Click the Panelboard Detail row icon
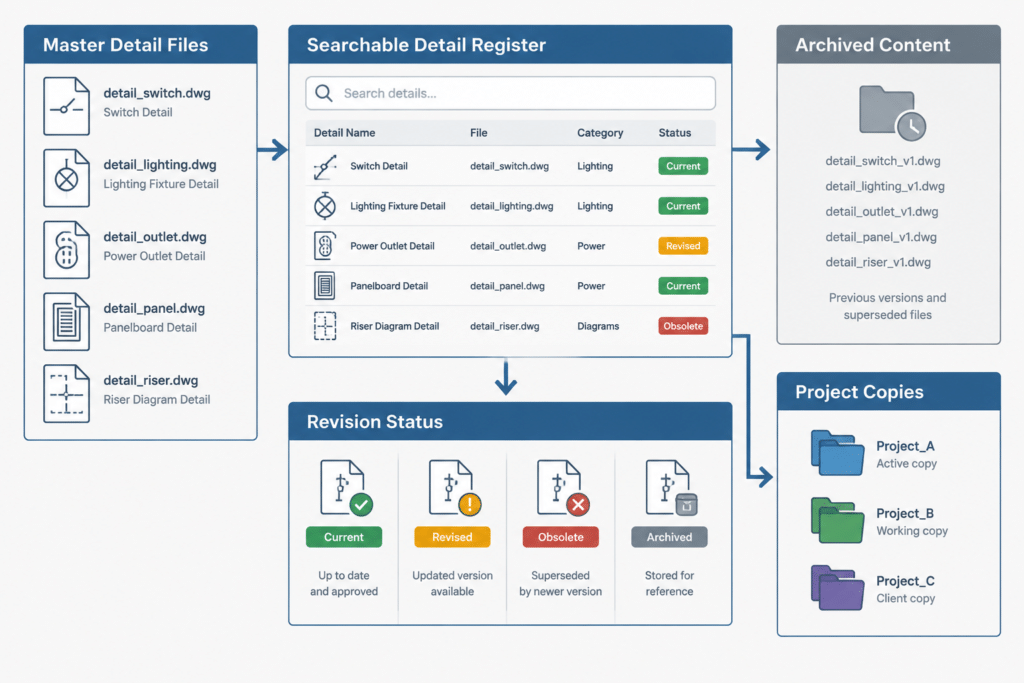 point(325,285)
